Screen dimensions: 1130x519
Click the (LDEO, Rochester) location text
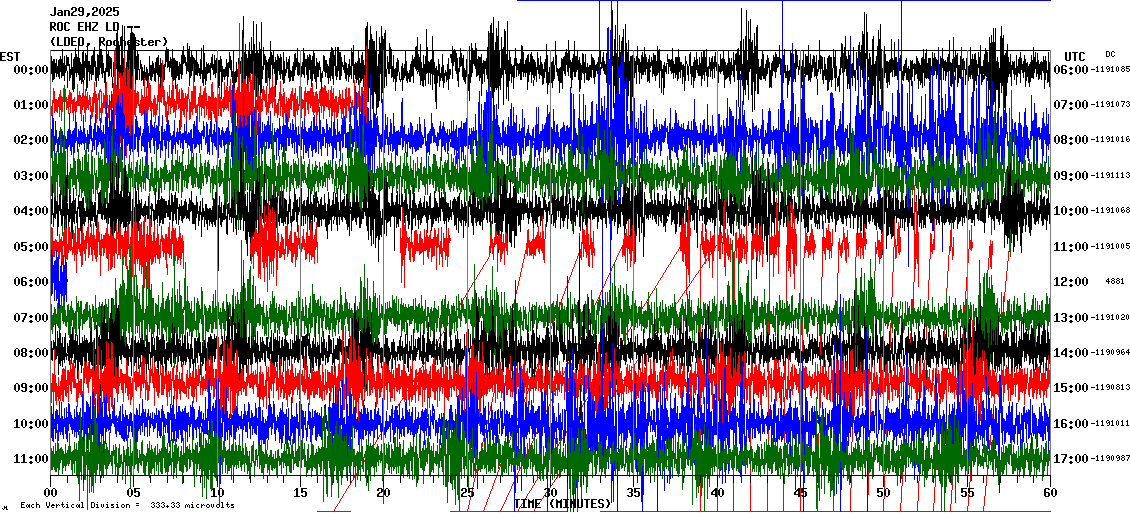click(x=109, y=41)
